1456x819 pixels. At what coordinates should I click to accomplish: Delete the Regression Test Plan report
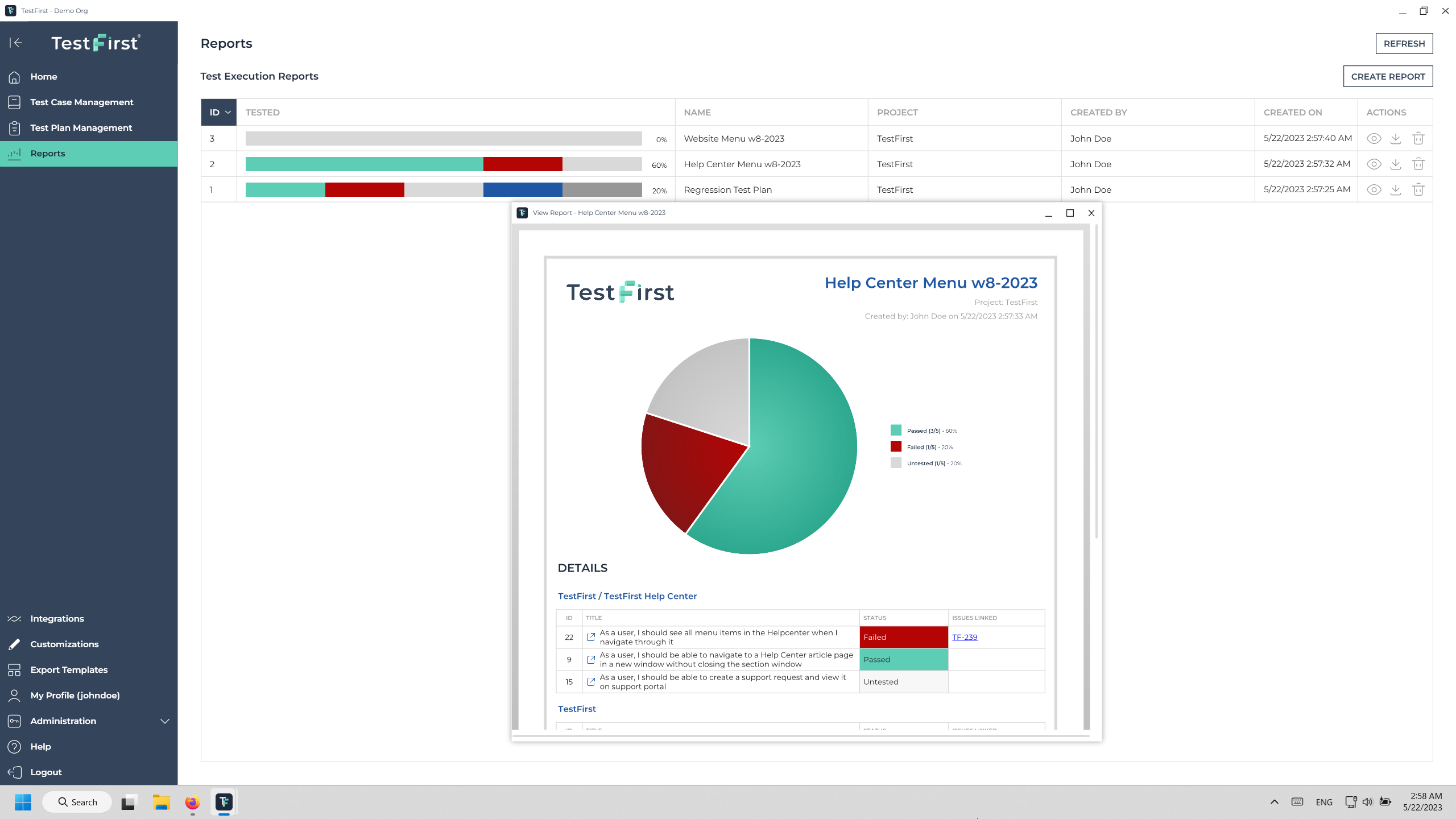(x=1418, y=189)
